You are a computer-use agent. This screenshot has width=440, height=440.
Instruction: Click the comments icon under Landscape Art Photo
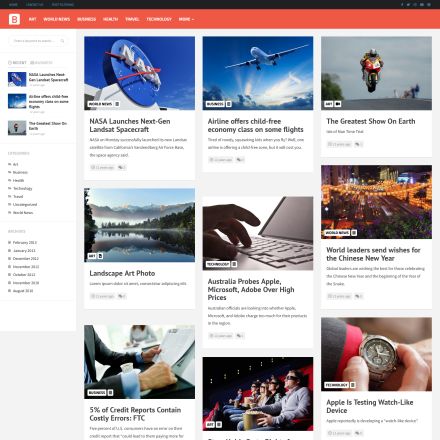(x=120, y=296)
